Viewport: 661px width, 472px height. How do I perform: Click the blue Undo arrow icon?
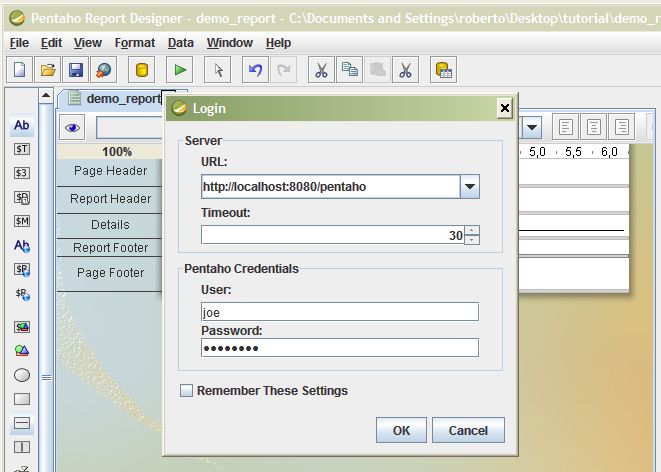(x=255, y=70)
